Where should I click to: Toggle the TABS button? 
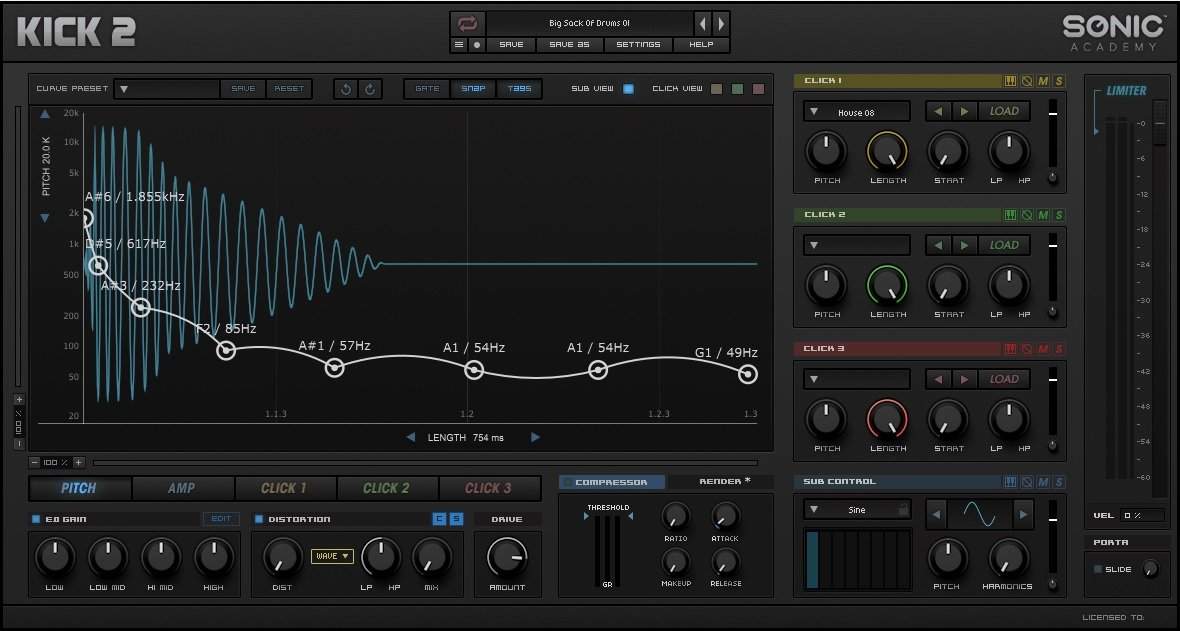tap(519, 89)
